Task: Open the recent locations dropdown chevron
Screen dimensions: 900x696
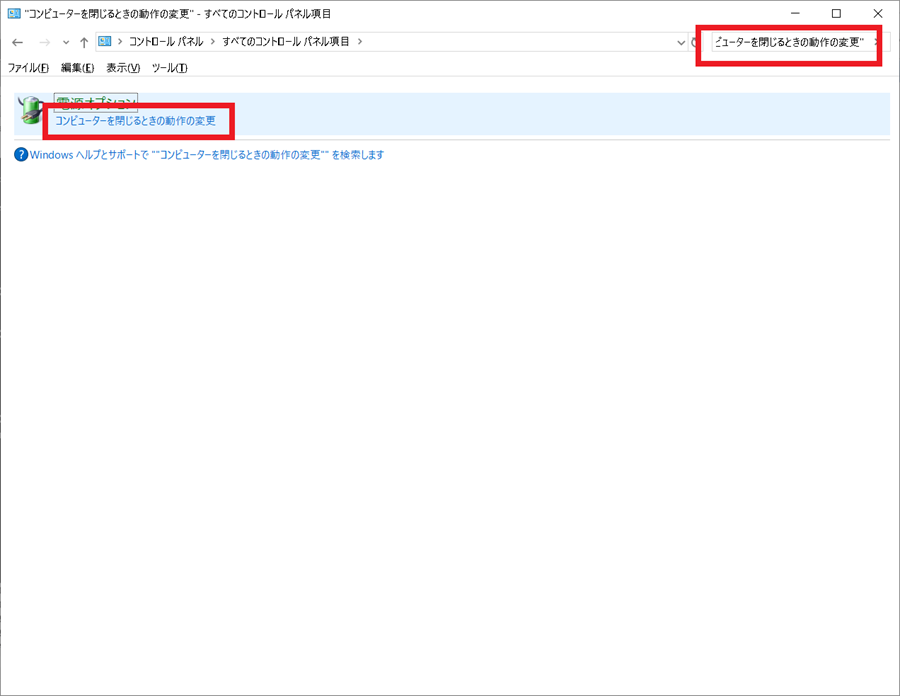Action: [x=64, y=42]
